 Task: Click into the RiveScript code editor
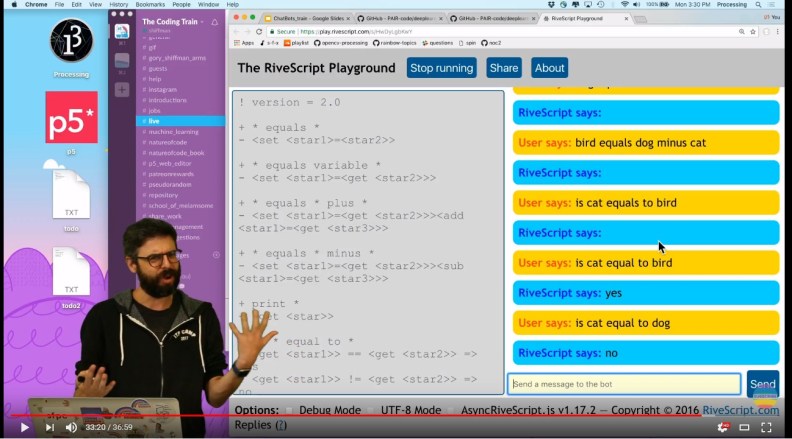click(x=368, y=242)
